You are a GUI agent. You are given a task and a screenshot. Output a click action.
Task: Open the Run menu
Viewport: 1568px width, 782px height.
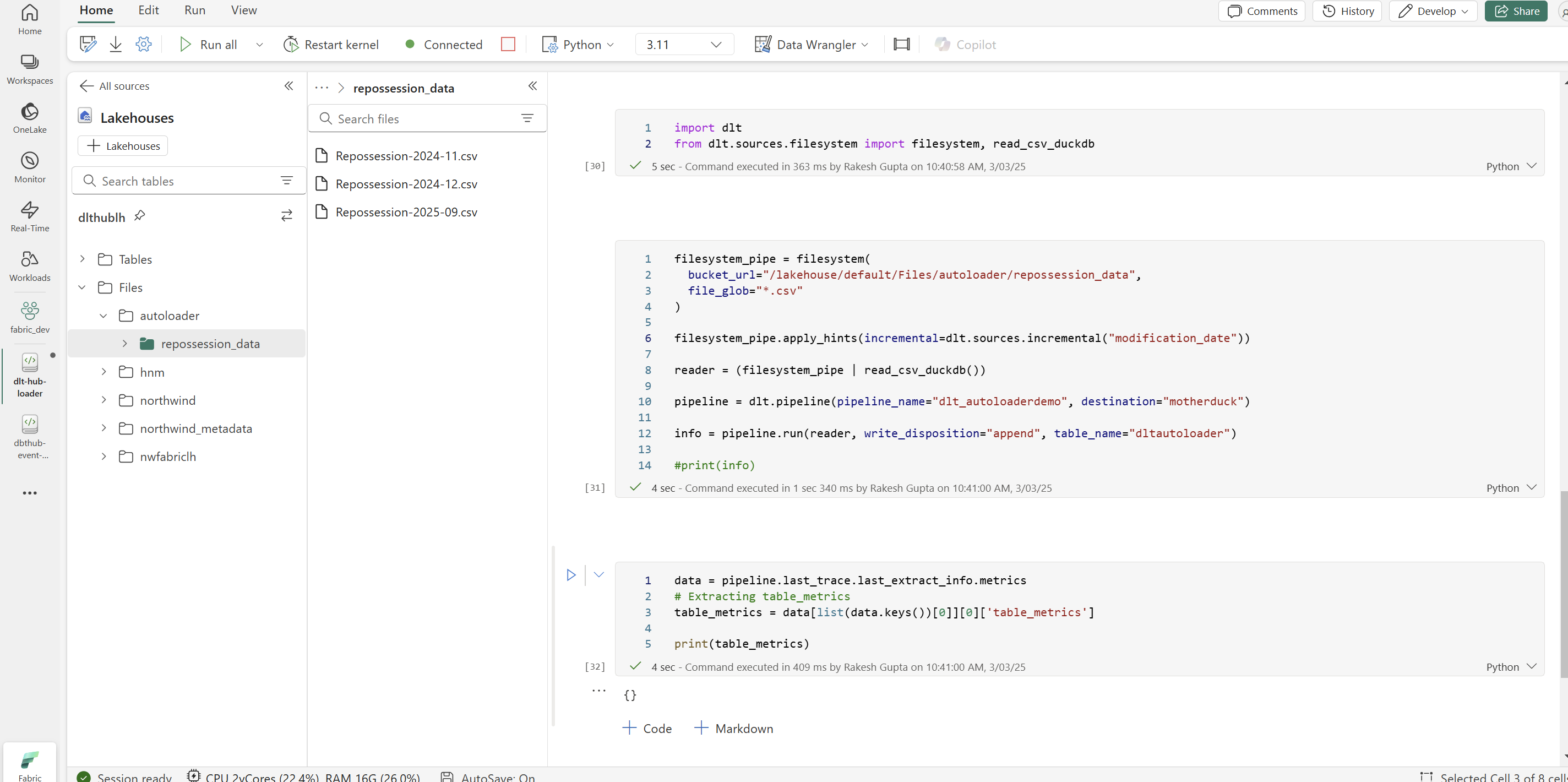pos(194,10)
